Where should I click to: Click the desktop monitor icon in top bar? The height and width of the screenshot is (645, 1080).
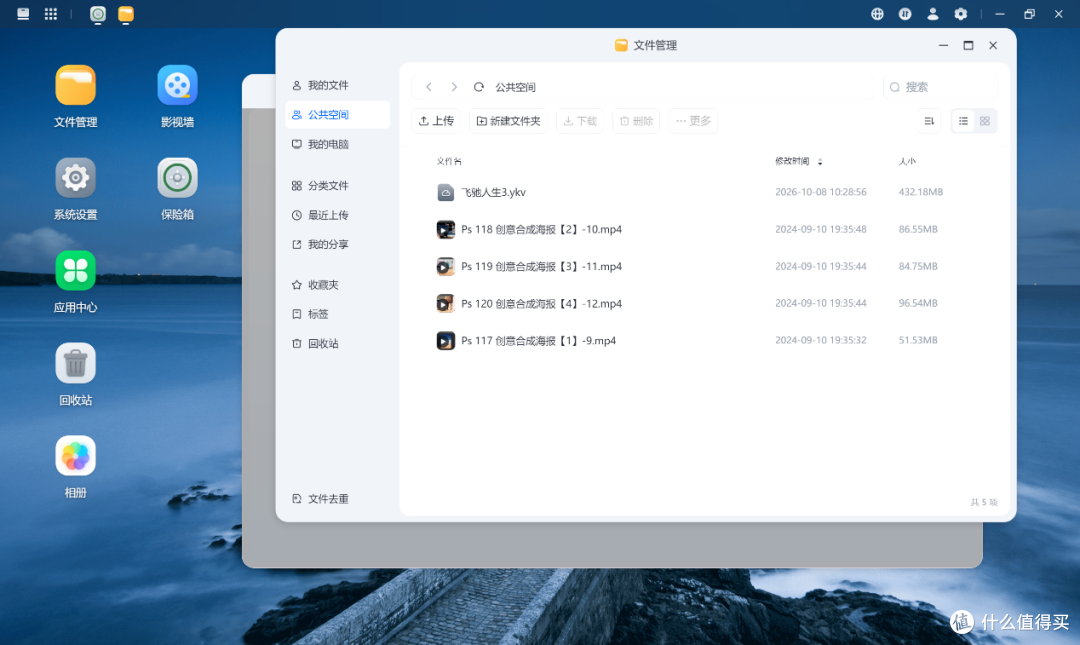click(x=23, y=14)
